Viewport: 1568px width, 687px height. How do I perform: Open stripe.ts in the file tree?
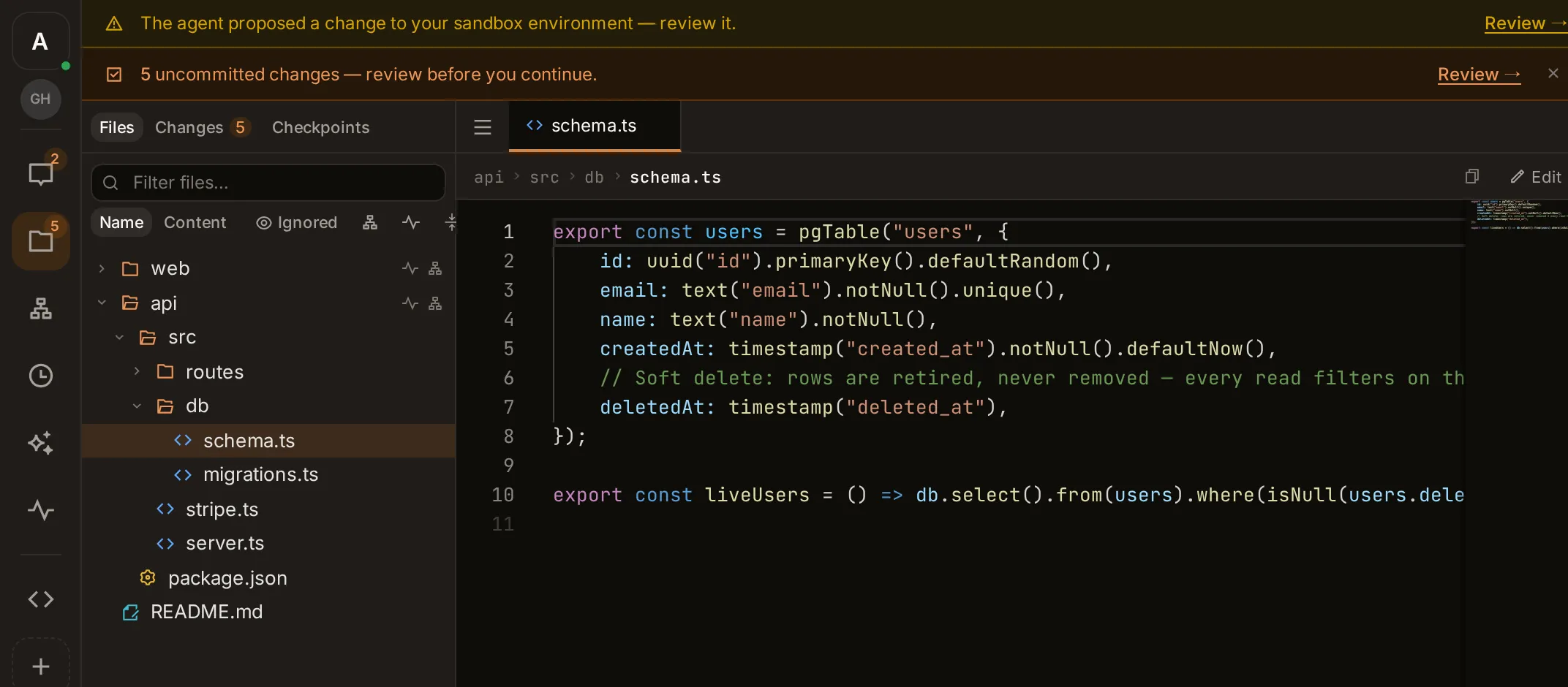click(268, 509)
